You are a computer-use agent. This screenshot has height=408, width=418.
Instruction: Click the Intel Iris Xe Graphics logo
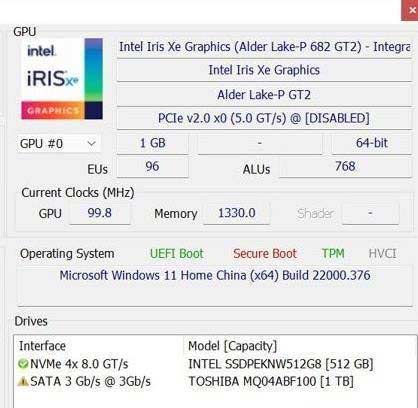pos(62,79)
